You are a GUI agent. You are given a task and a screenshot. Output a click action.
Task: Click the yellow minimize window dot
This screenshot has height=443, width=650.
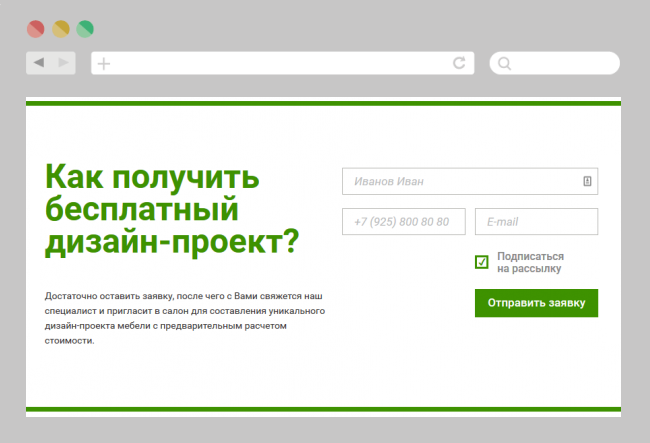point(61,29)
